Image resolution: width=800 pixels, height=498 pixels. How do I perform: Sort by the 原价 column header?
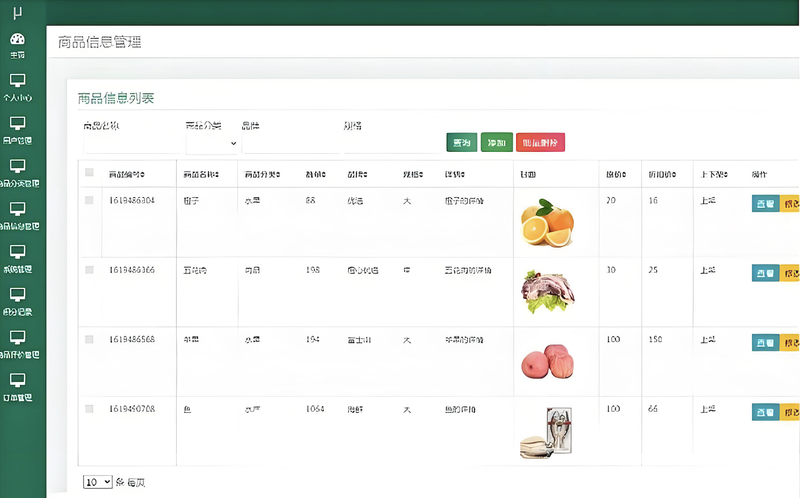pyautogui.click(x=614, y=174)
